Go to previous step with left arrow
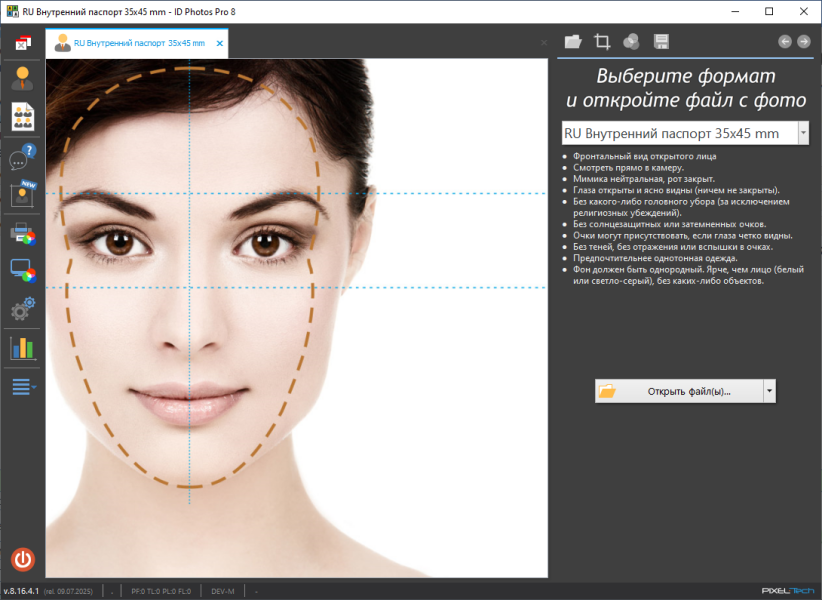This screenshot has height=600, width=822. [785, 41]
